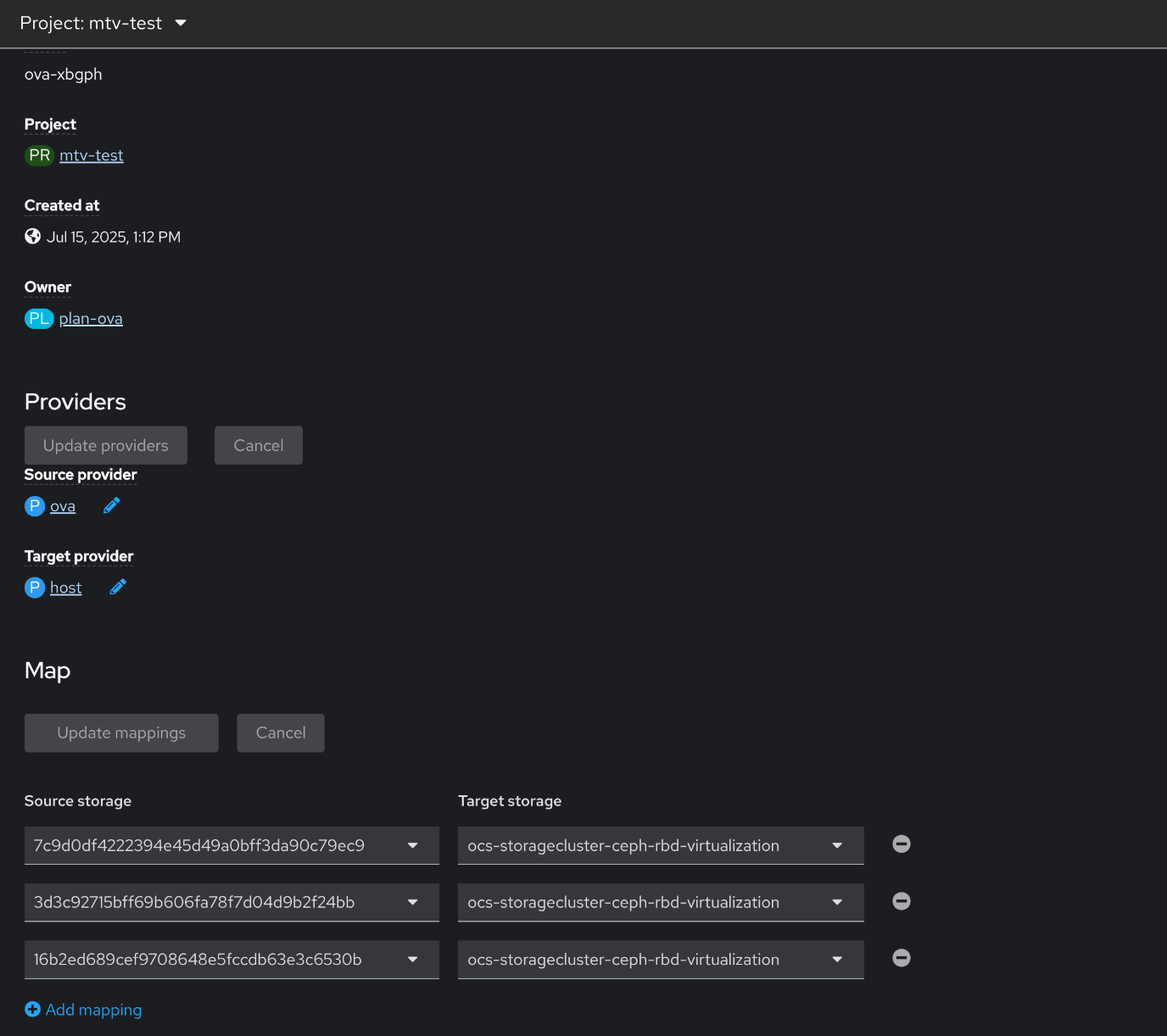
Task: Click the plus icon for Add mapping
Action: click(x=33, y=1010)
